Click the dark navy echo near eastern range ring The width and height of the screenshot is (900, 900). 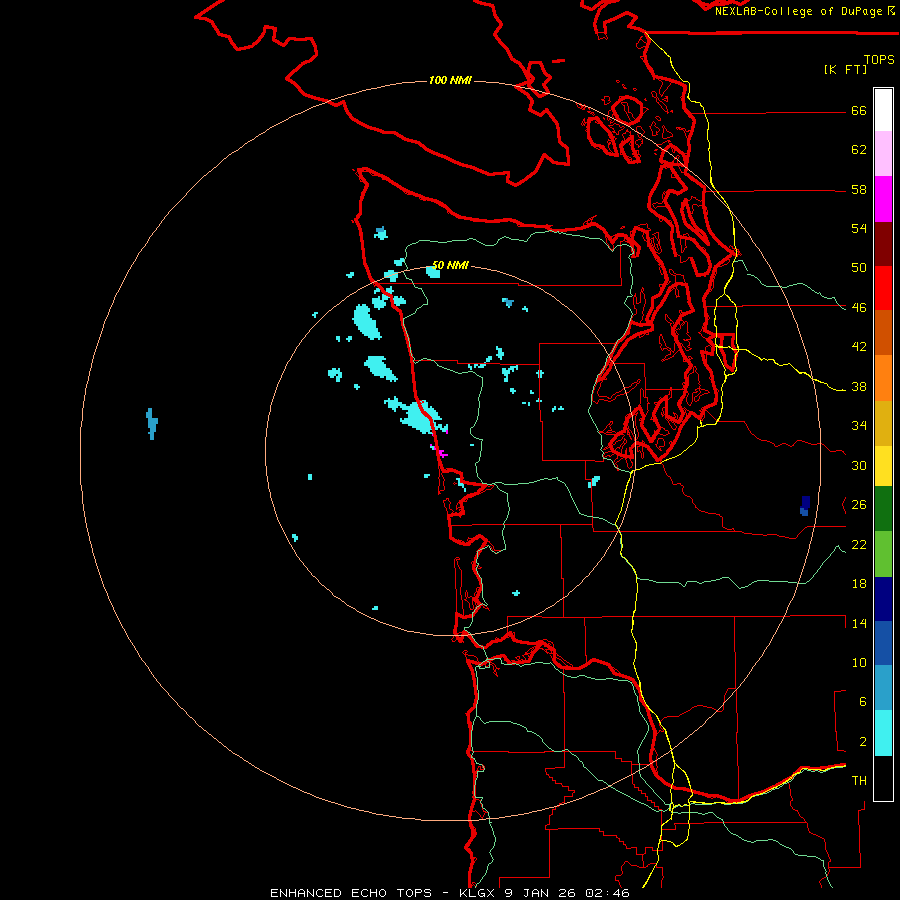tap(805, 506)
